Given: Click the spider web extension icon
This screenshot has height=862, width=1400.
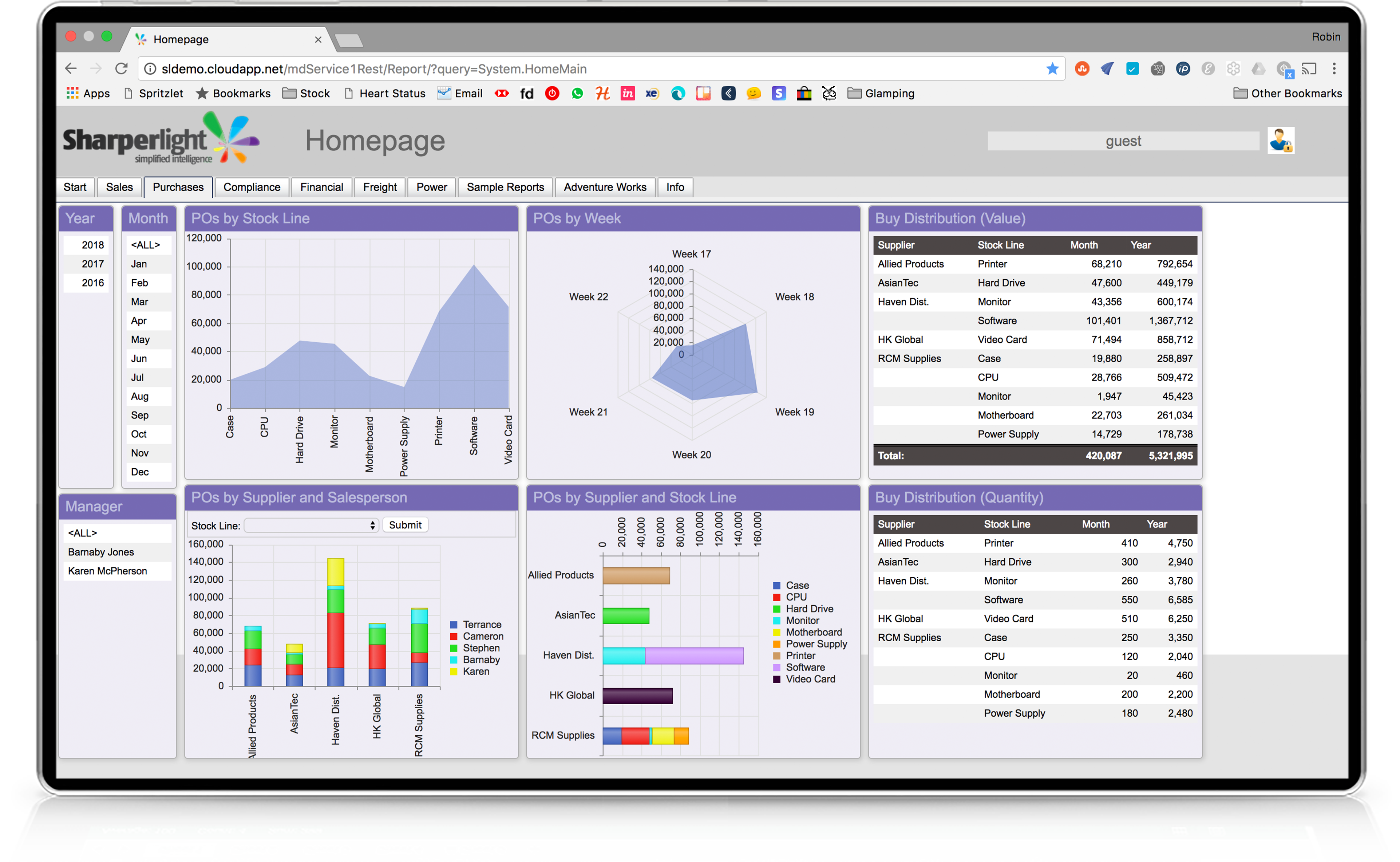Looking at the screenshot, I should 1157,69.
